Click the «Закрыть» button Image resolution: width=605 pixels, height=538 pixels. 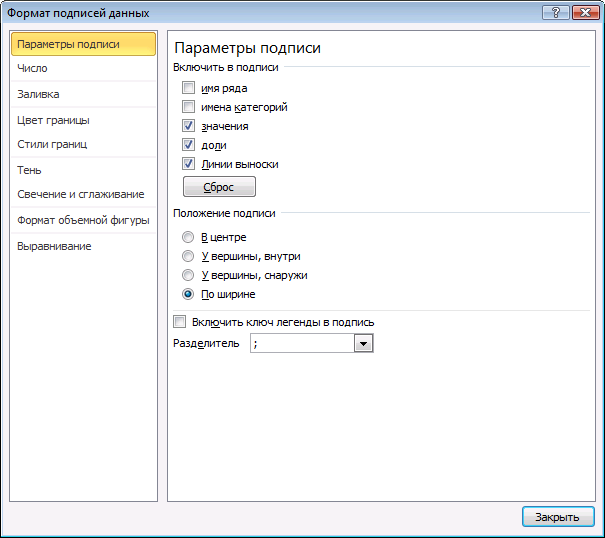[558, 517]
